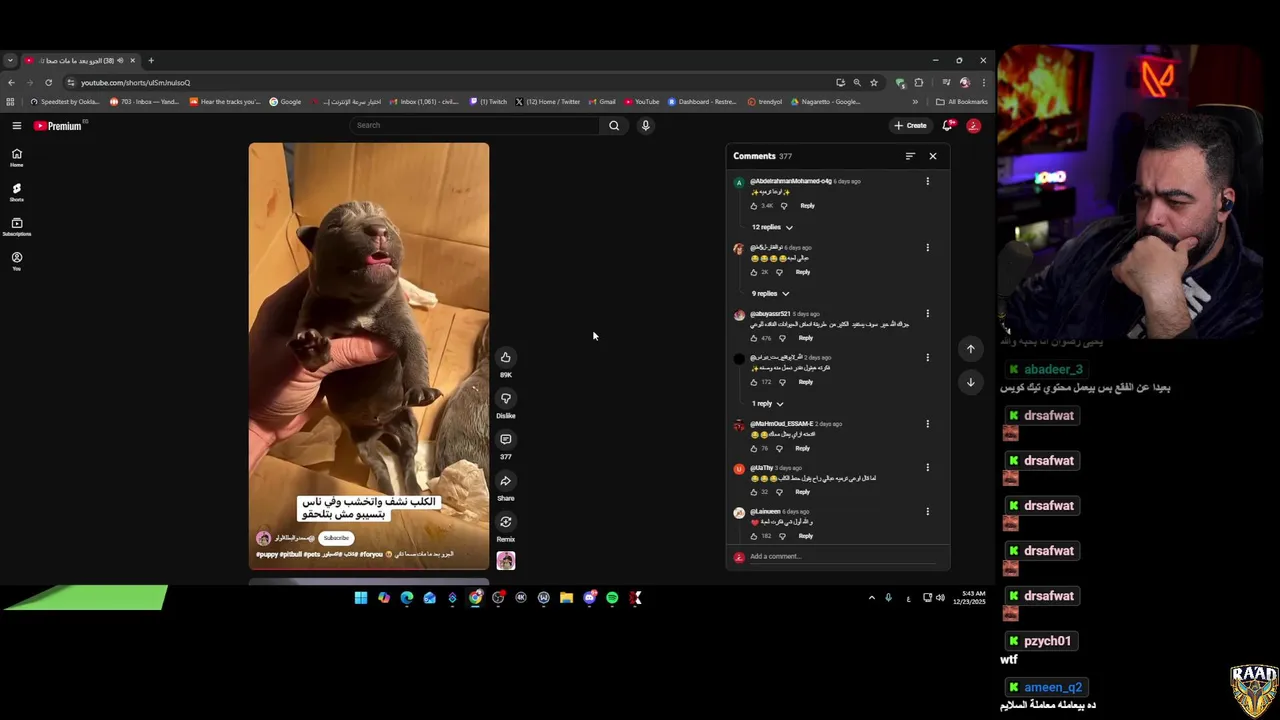This screenshot has width=1280, height=720.
Task: Open the Twitch bookmark
Action: point(489,101)
